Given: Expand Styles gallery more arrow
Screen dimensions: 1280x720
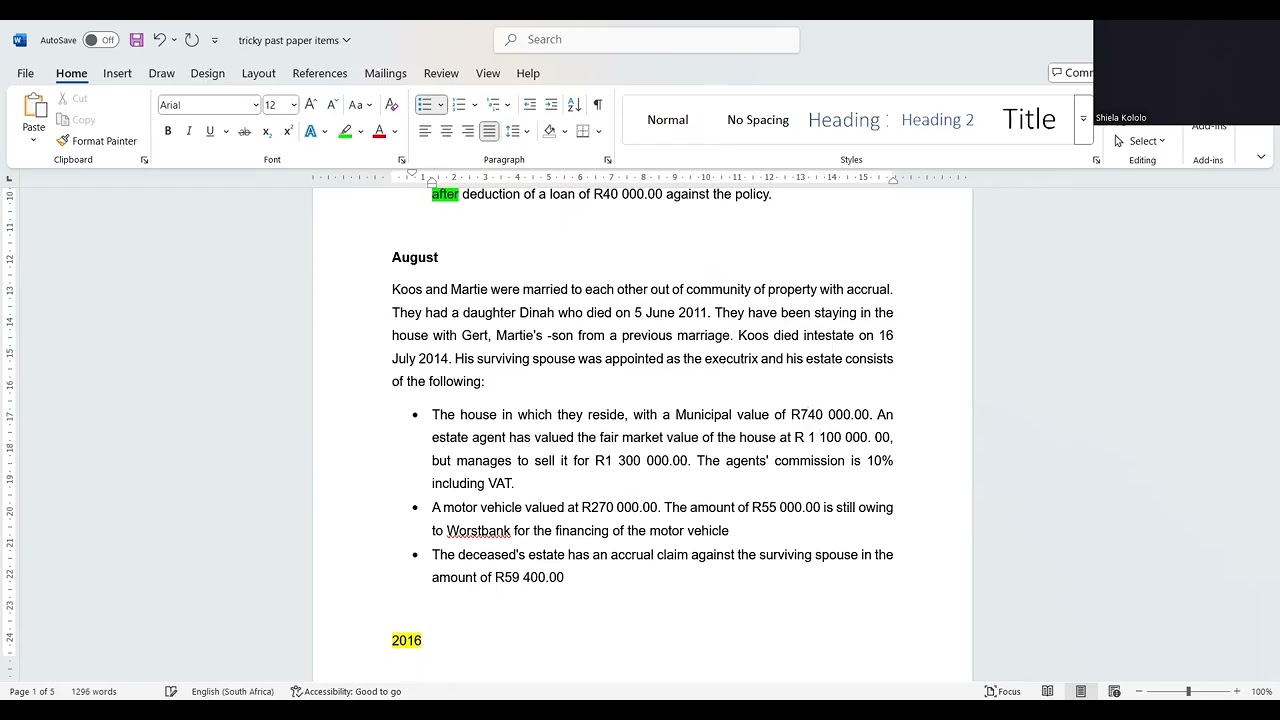Looking at the screenshot, I should point(1082,119).
